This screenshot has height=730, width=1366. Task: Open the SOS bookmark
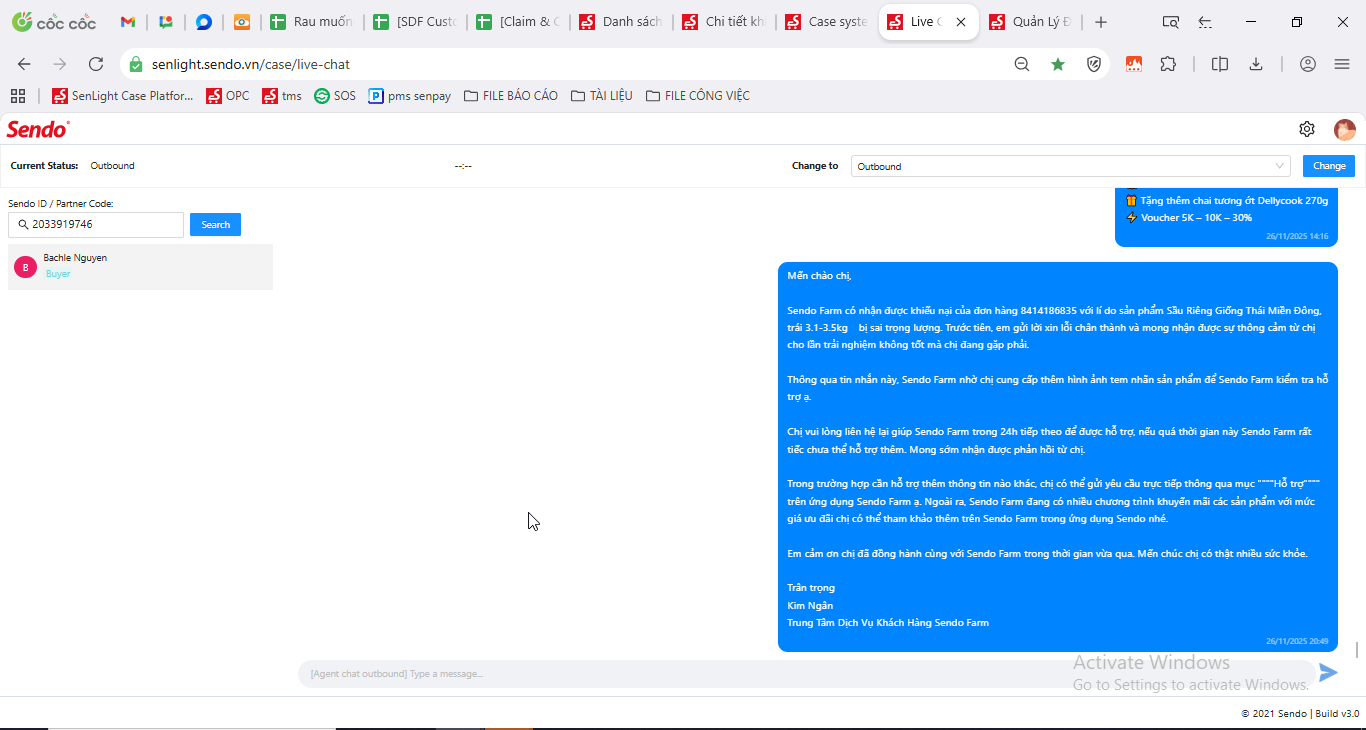335,96
